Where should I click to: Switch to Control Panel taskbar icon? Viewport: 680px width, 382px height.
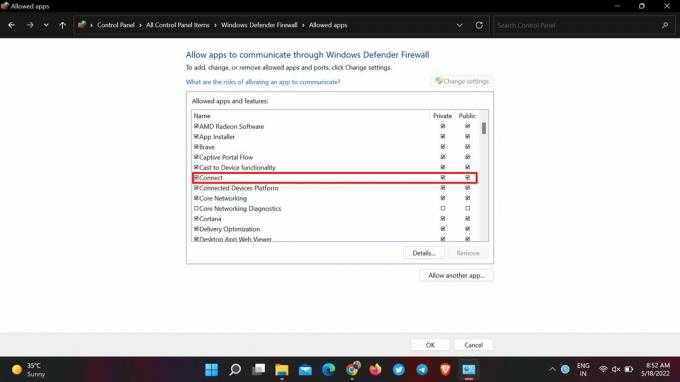(x=469, y=369)
